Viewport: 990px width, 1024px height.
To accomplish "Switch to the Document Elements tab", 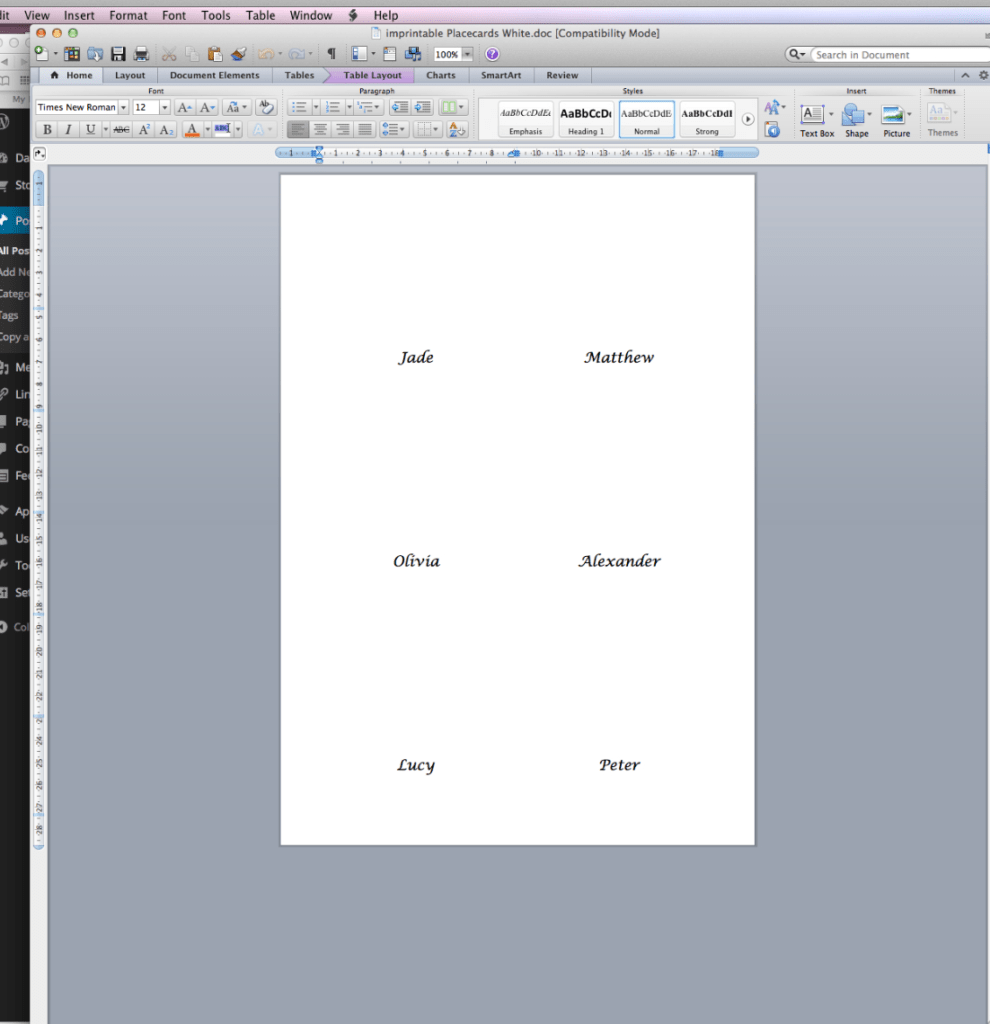I will 214,75.
